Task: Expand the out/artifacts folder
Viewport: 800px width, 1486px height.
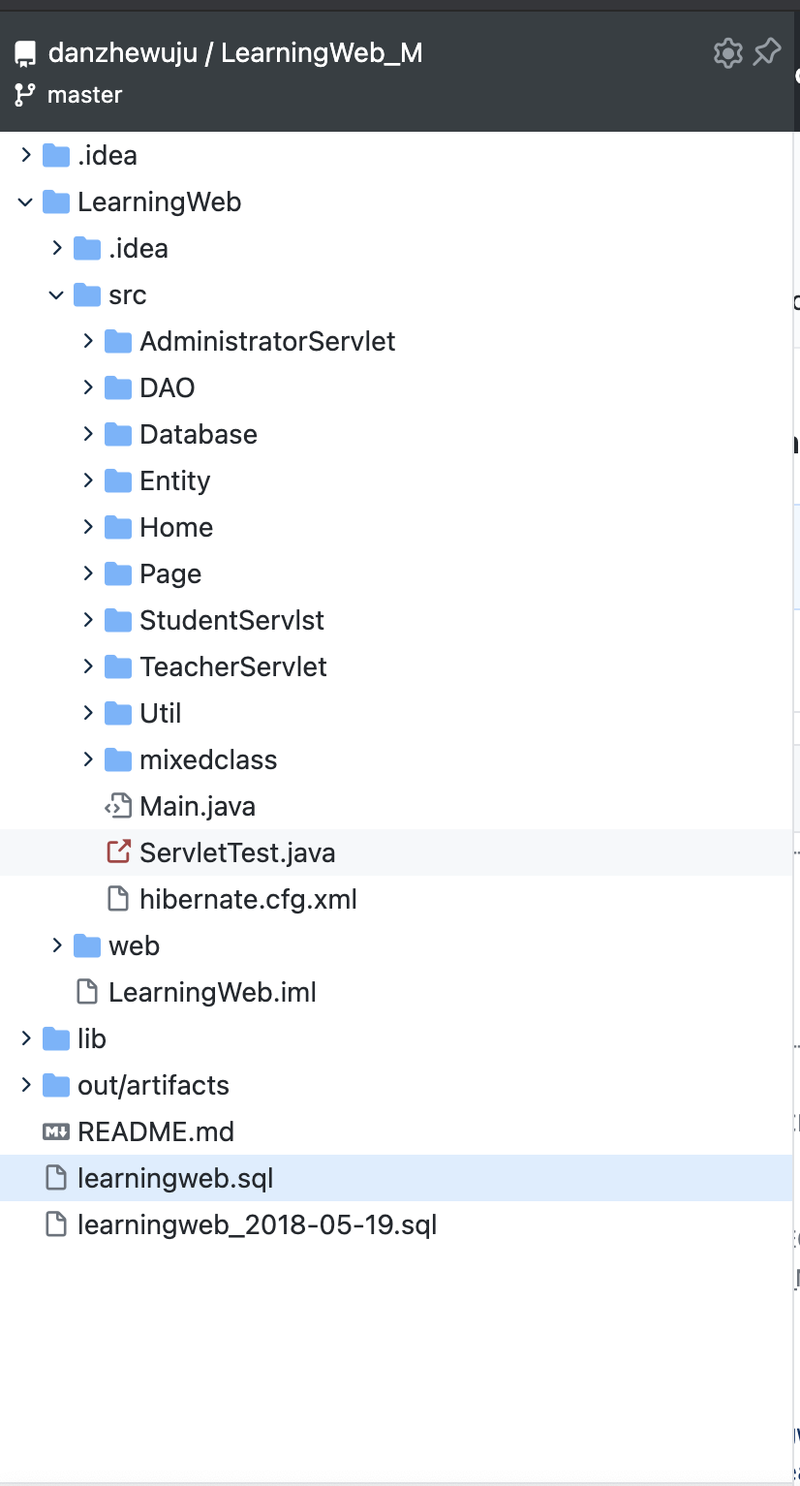Action: click(25, 1086)
